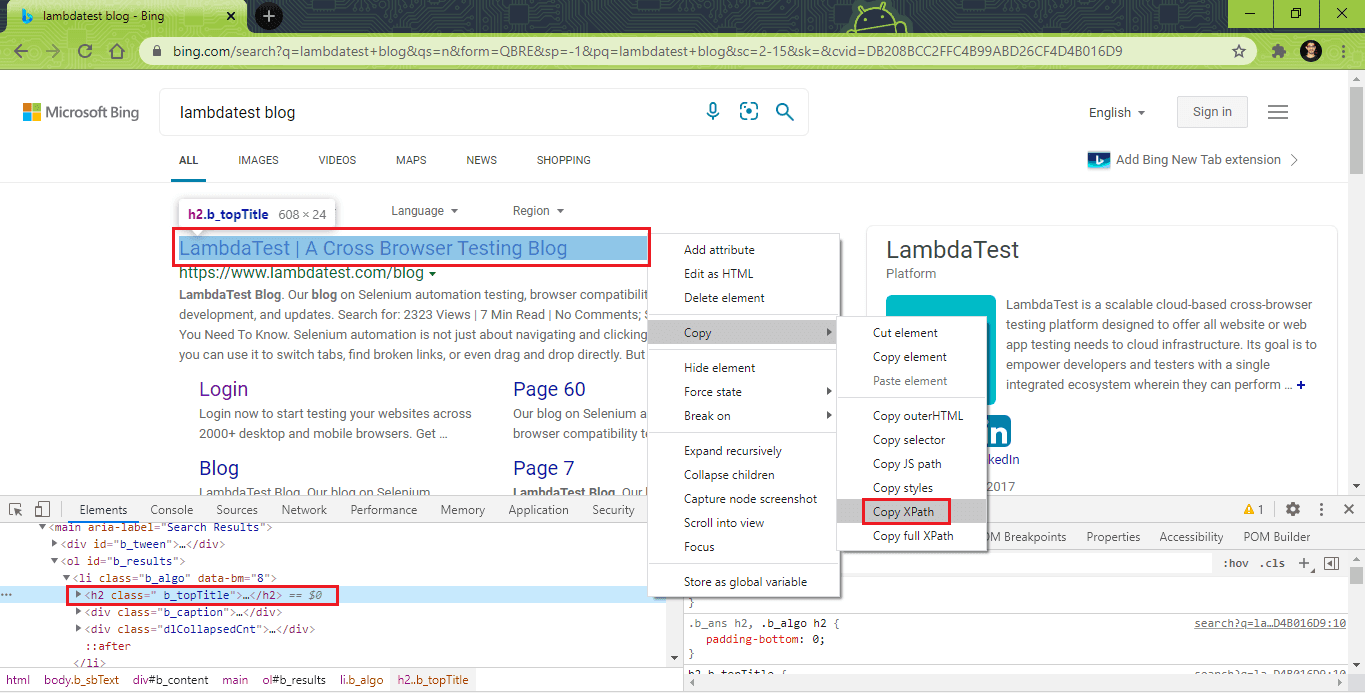The width and height of the screenshot is (1365, 693).
Task: Reload the page using the refresh icon
Action: point(85,51)
